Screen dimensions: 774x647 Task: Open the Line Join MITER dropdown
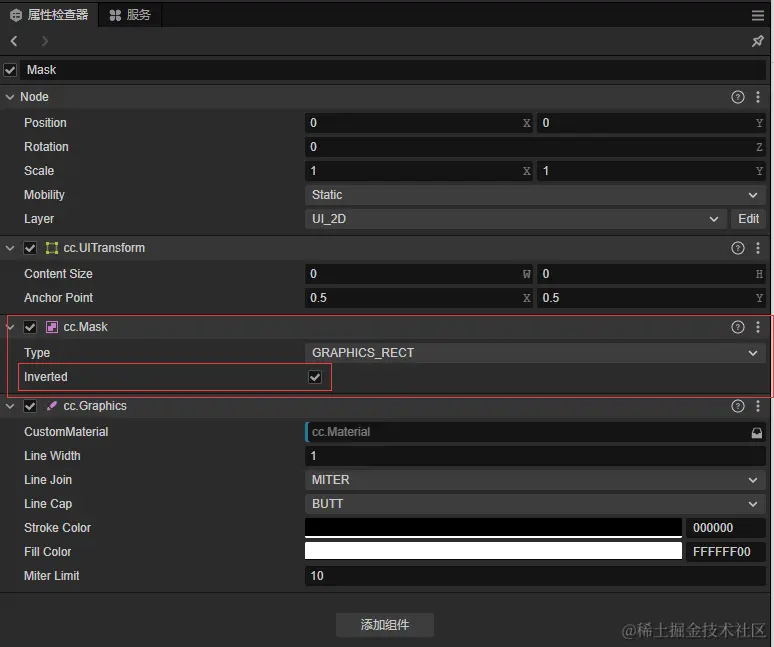click(535, 480)
